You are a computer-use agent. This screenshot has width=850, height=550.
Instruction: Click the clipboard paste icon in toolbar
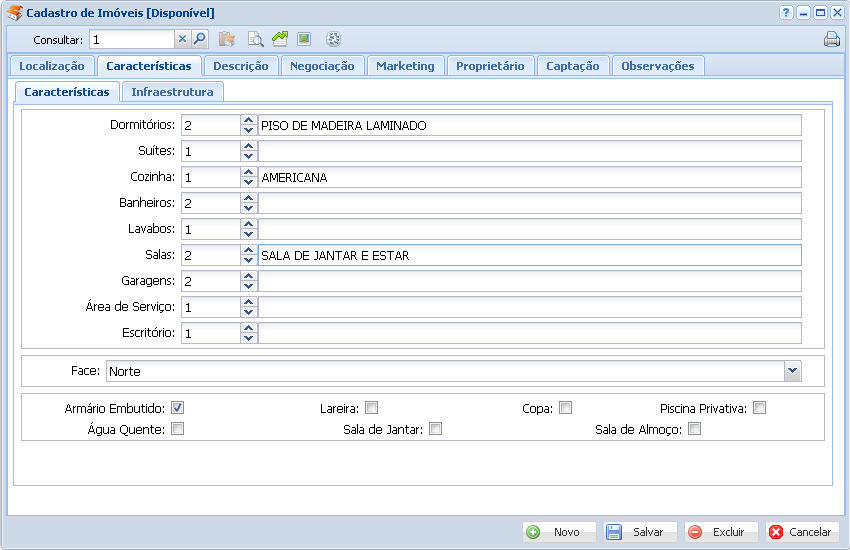point(227,39)
